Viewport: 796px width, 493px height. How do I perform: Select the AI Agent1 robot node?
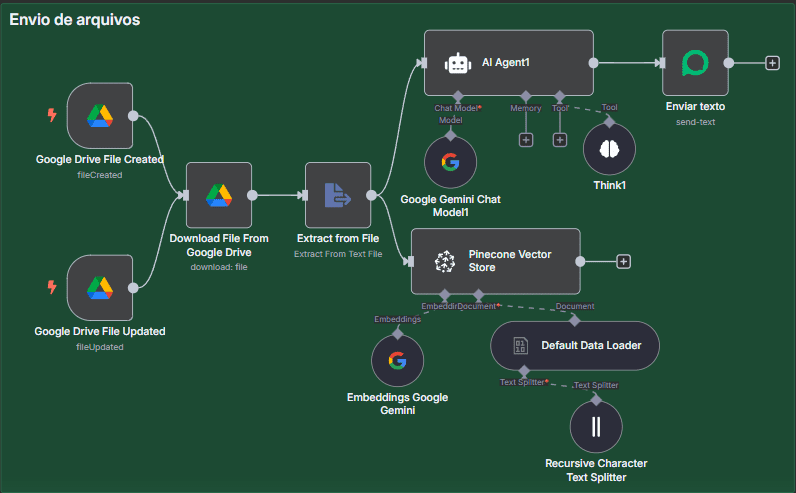point(509,62)
